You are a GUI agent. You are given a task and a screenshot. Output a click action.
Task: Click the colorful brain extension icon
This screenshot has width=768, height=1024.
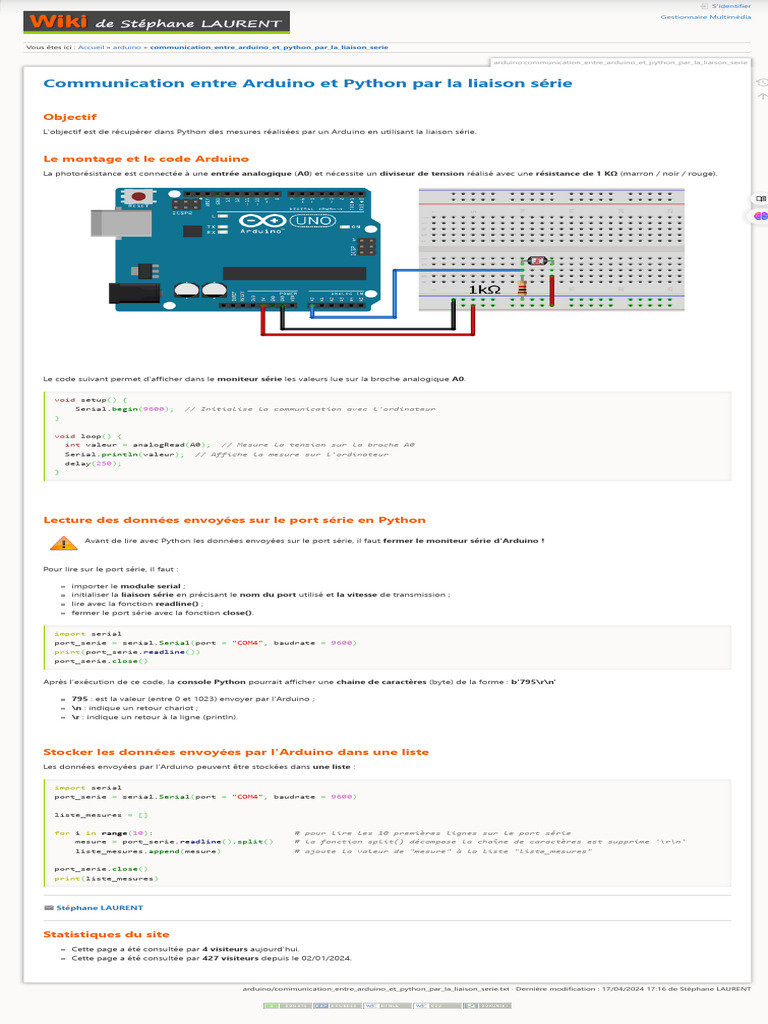pyautogui.click(x=760, y=216)
